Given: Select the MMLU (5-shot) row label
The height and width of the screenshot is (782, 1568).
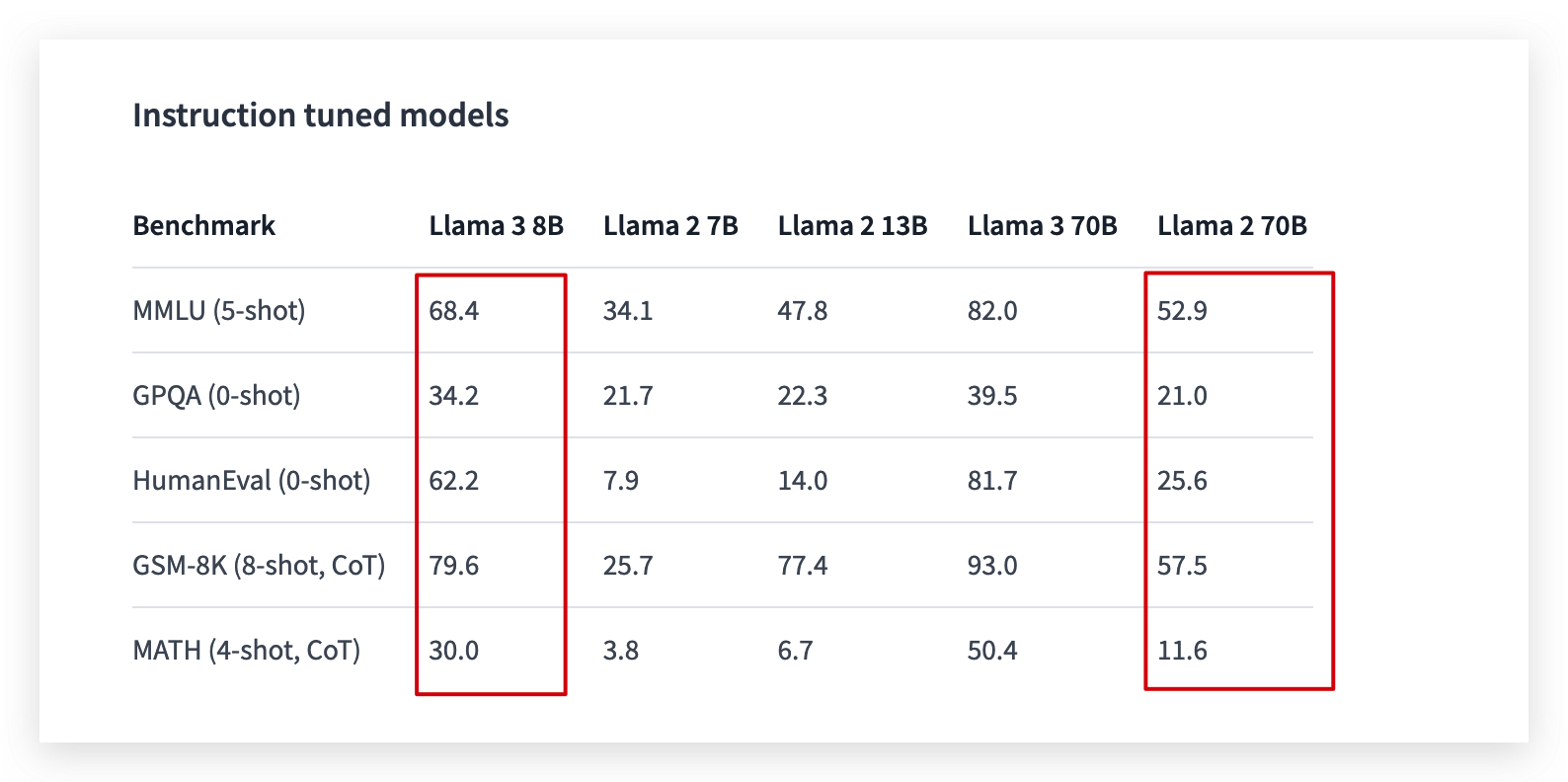Looking at the screenshot, I should tap(219, 311).
